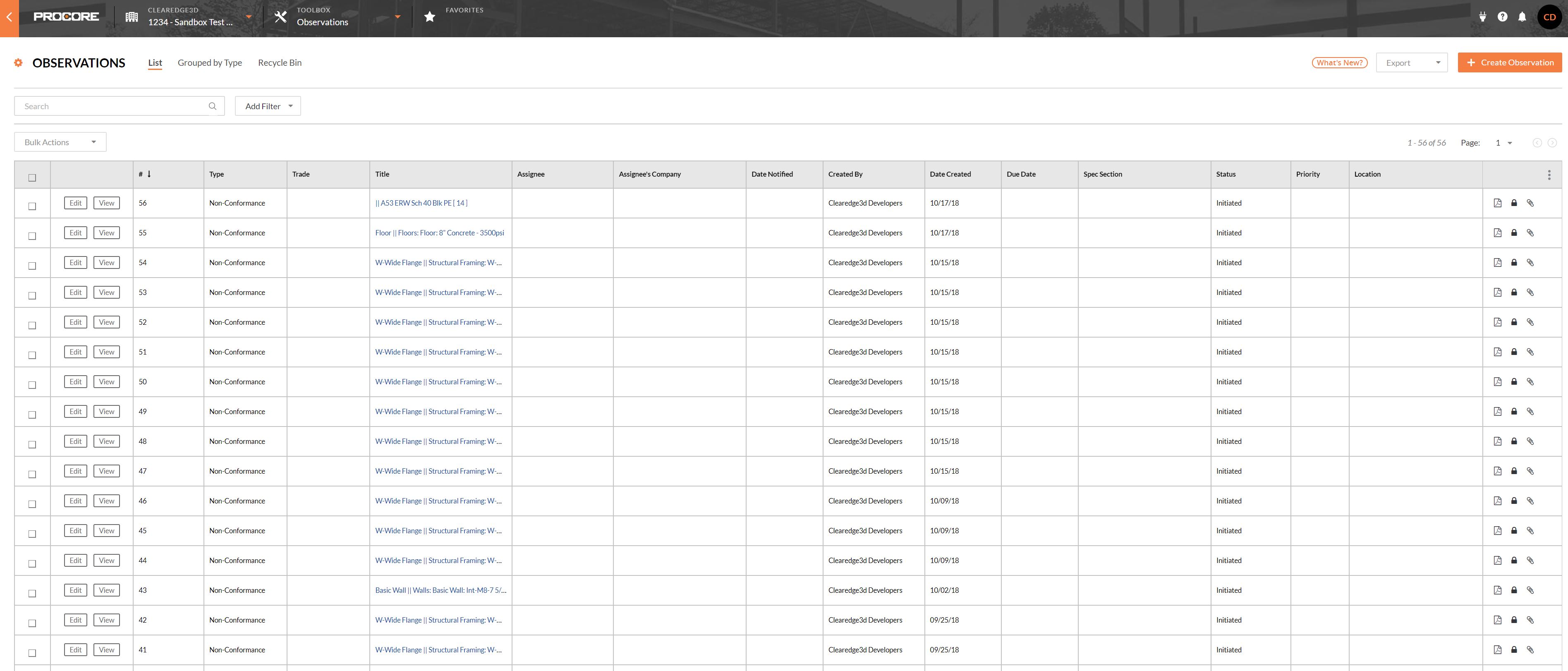Export observation 56 as PDF icon
This screenshot has height=671, width=1568.
pyautogui.click(x=1497, y=204)
